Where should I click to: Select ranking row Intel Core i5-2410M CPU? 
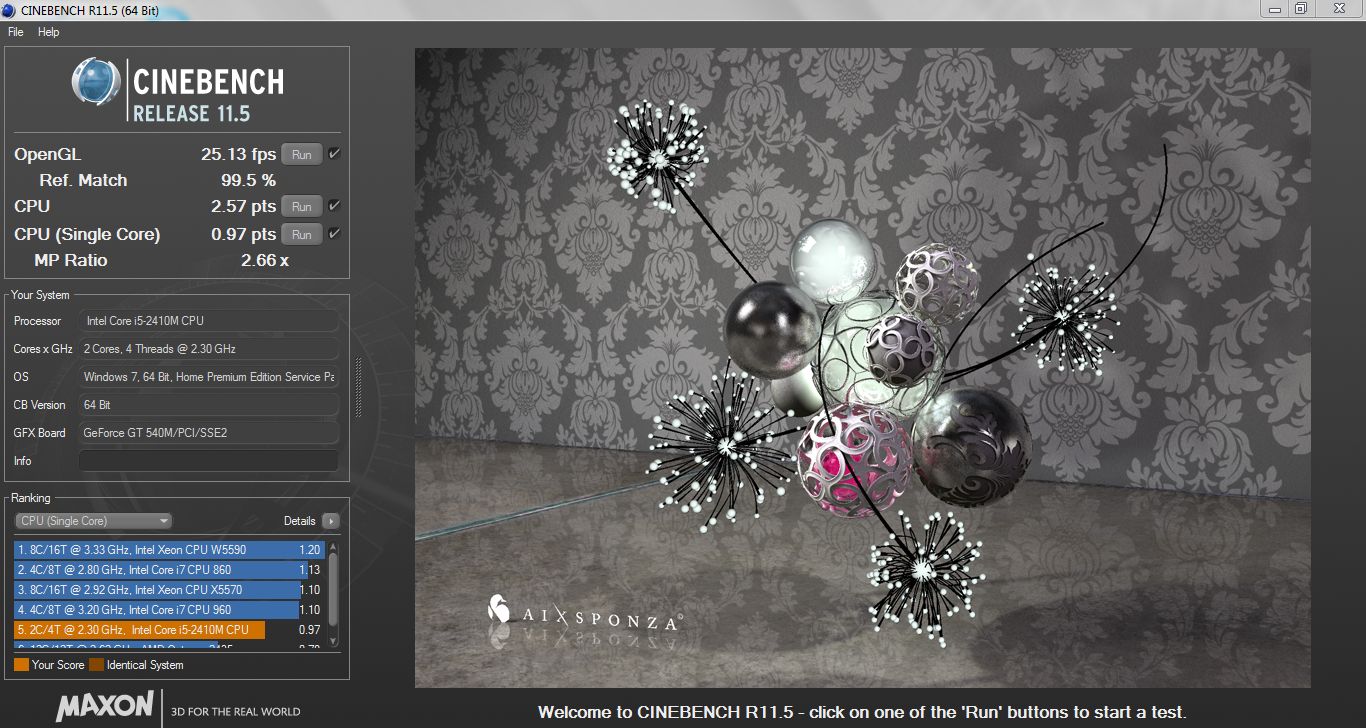[168, 630]
